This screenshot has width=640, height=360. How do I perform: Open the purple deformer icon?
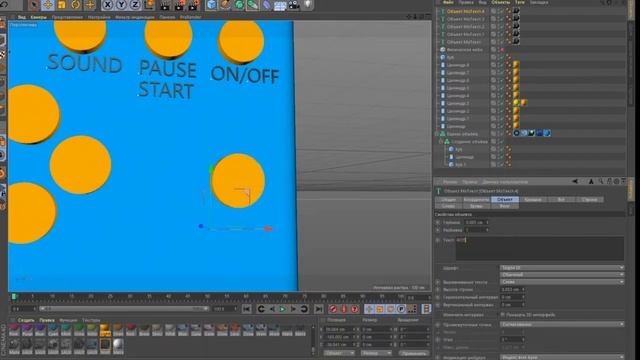267,5
